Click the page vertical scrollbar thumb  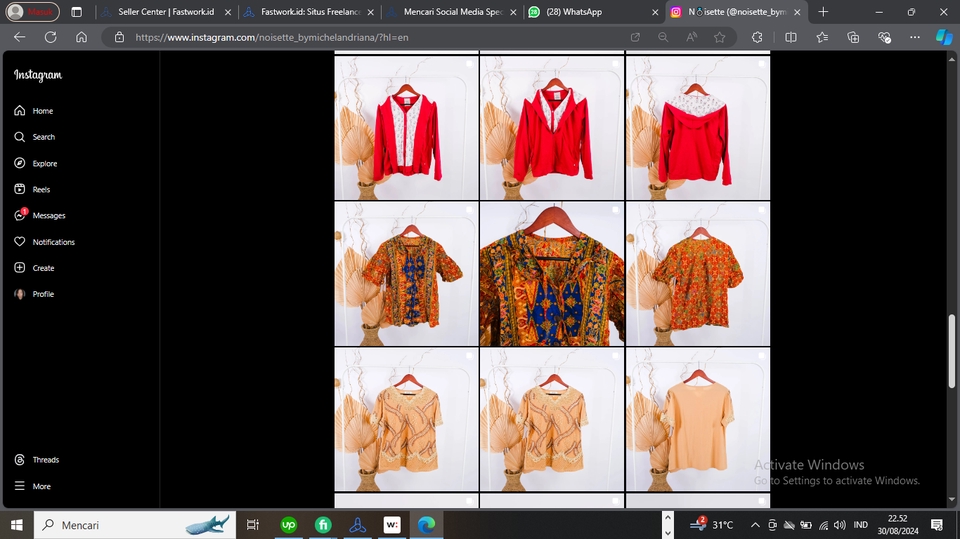click(951, 351)
